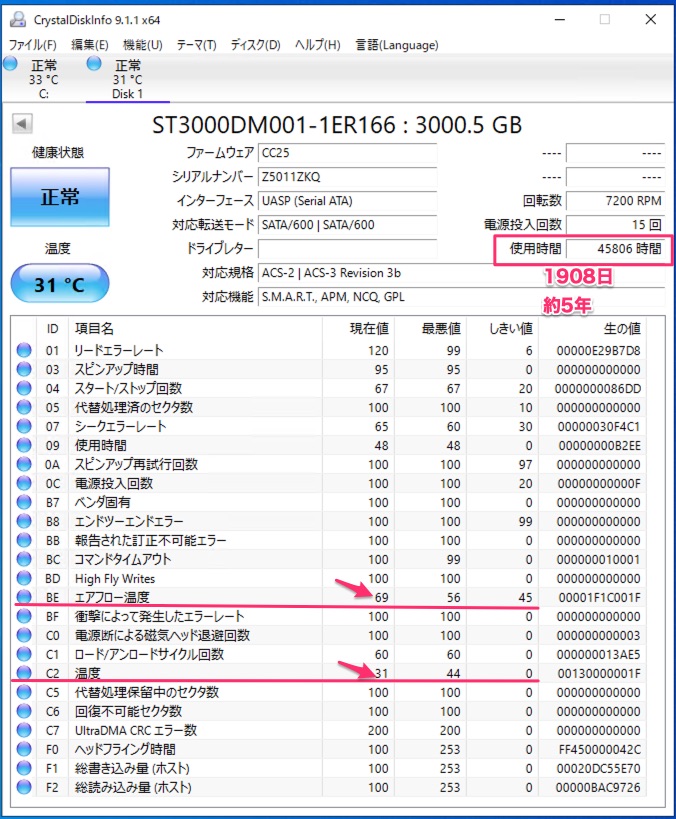Click the status orb for ID 0A row
This screenshot has width=676, height=819.
[x=24, y=464]
